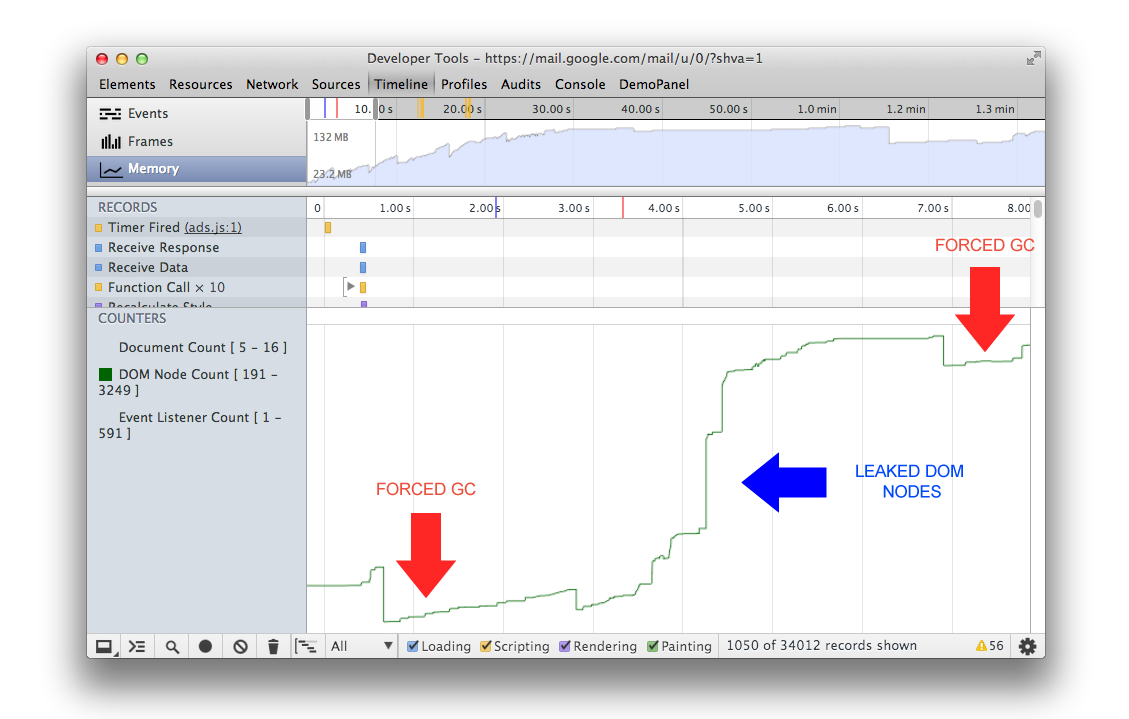Open the All filter dropdown
This screenshot has height=719, width=1129.
[361, 646]
